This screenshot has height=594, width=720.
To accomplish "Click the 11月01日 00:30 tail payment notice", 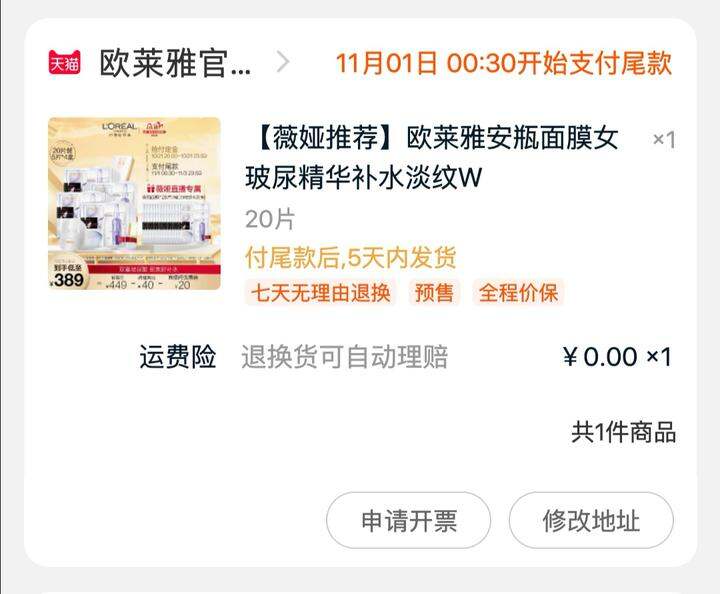I will pos(504,63).
